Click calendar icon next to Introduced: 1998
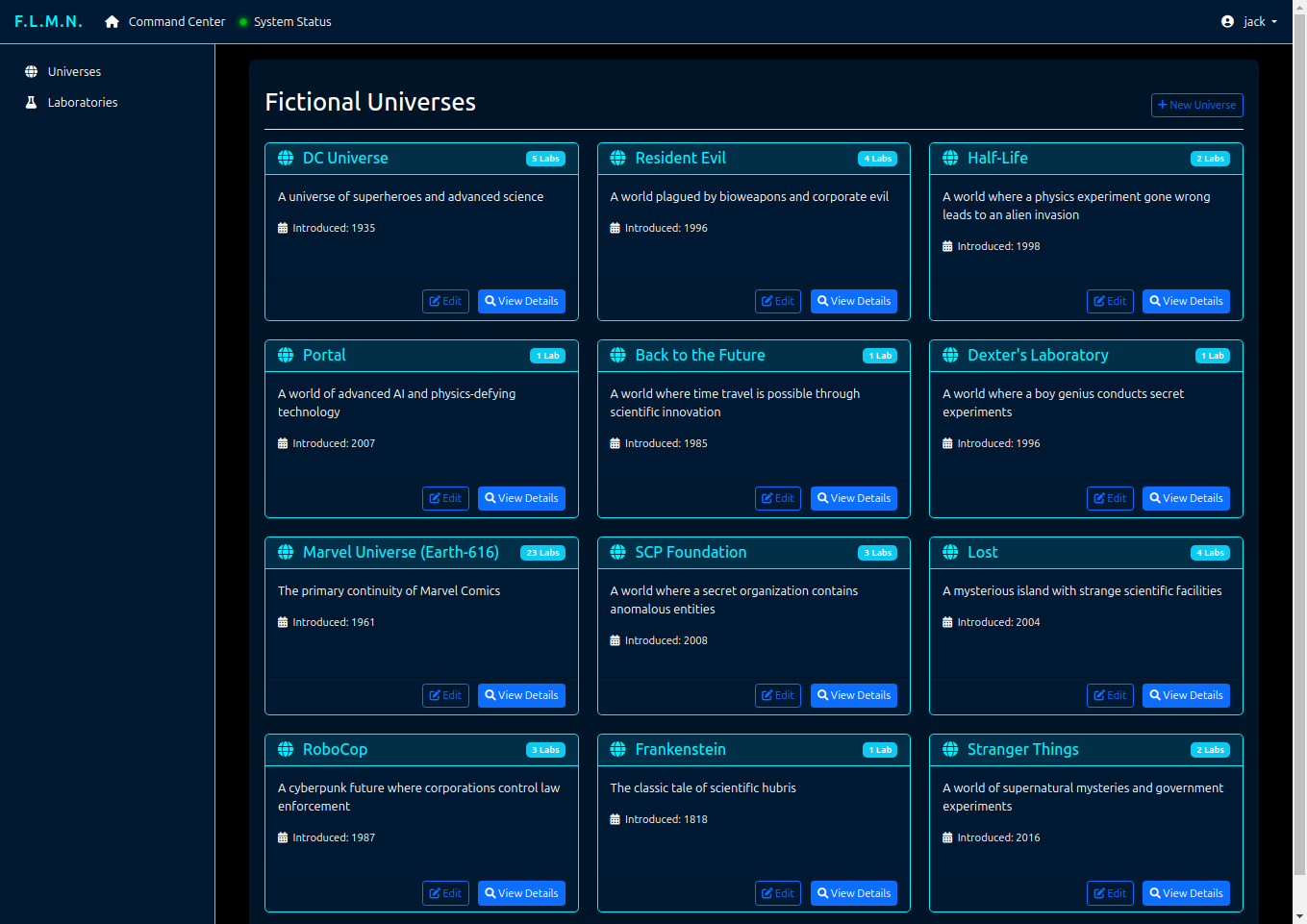The image size is (1307, 924). point(947,246)
